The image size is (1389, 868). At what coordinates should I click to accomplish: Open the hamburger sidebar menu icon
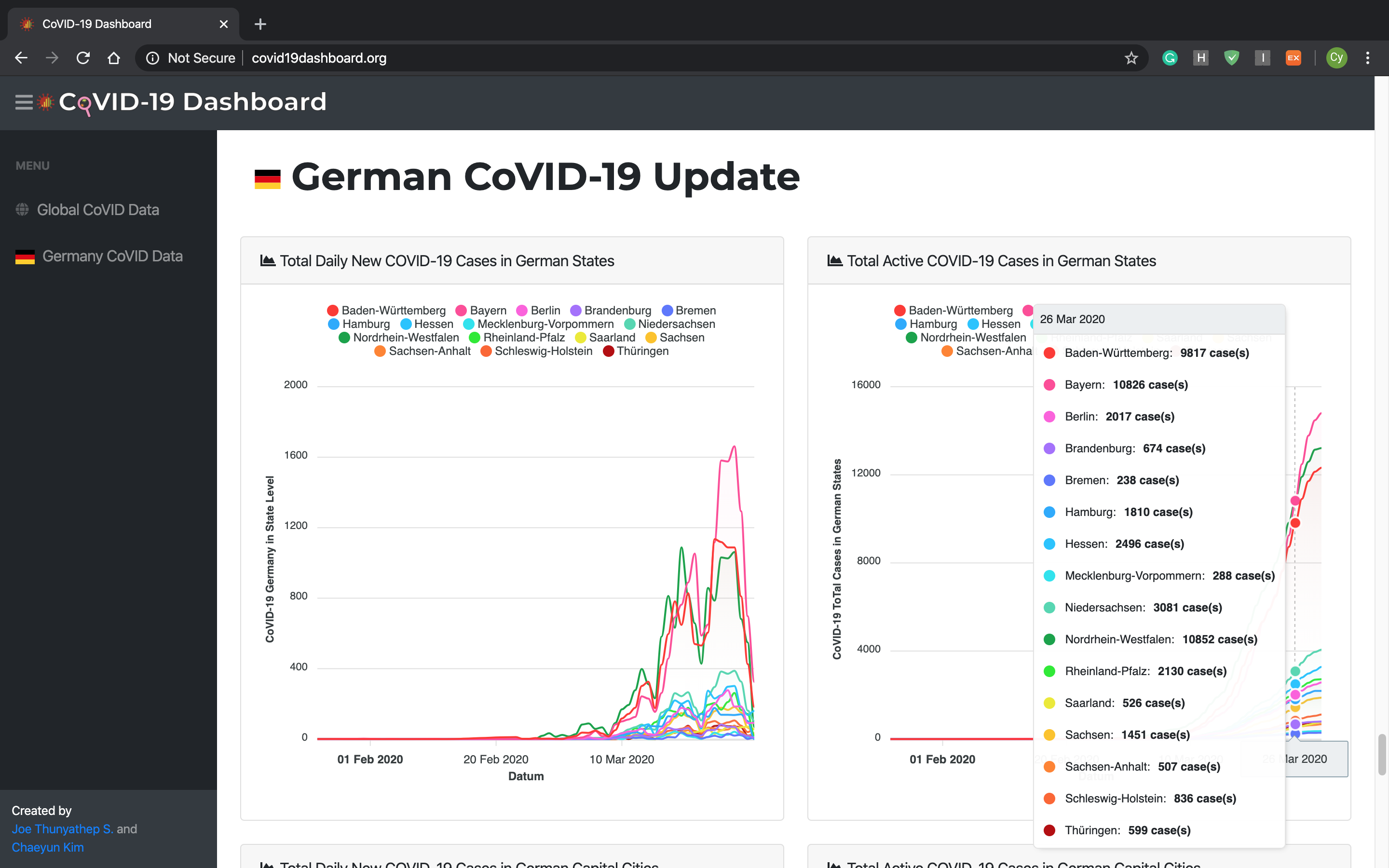[24, 102]
